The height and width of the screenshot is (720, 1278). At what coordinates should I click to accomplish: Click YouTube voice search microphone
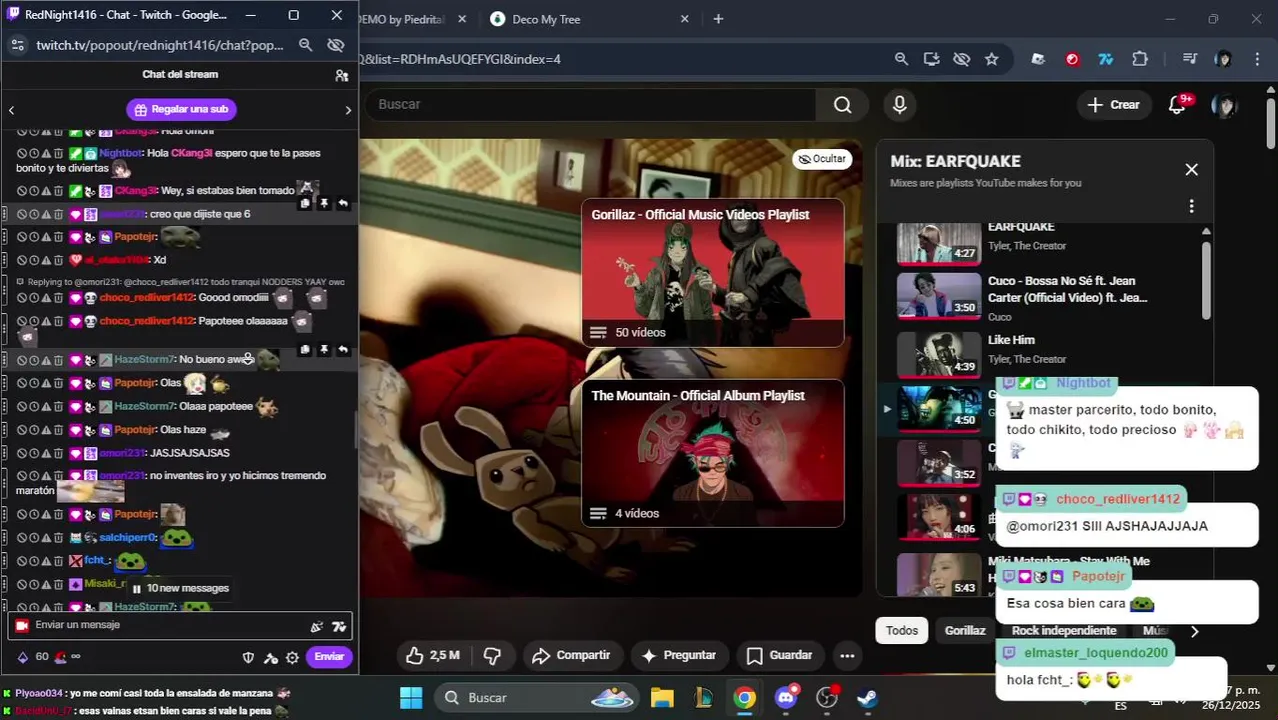(x=899, y=105)
